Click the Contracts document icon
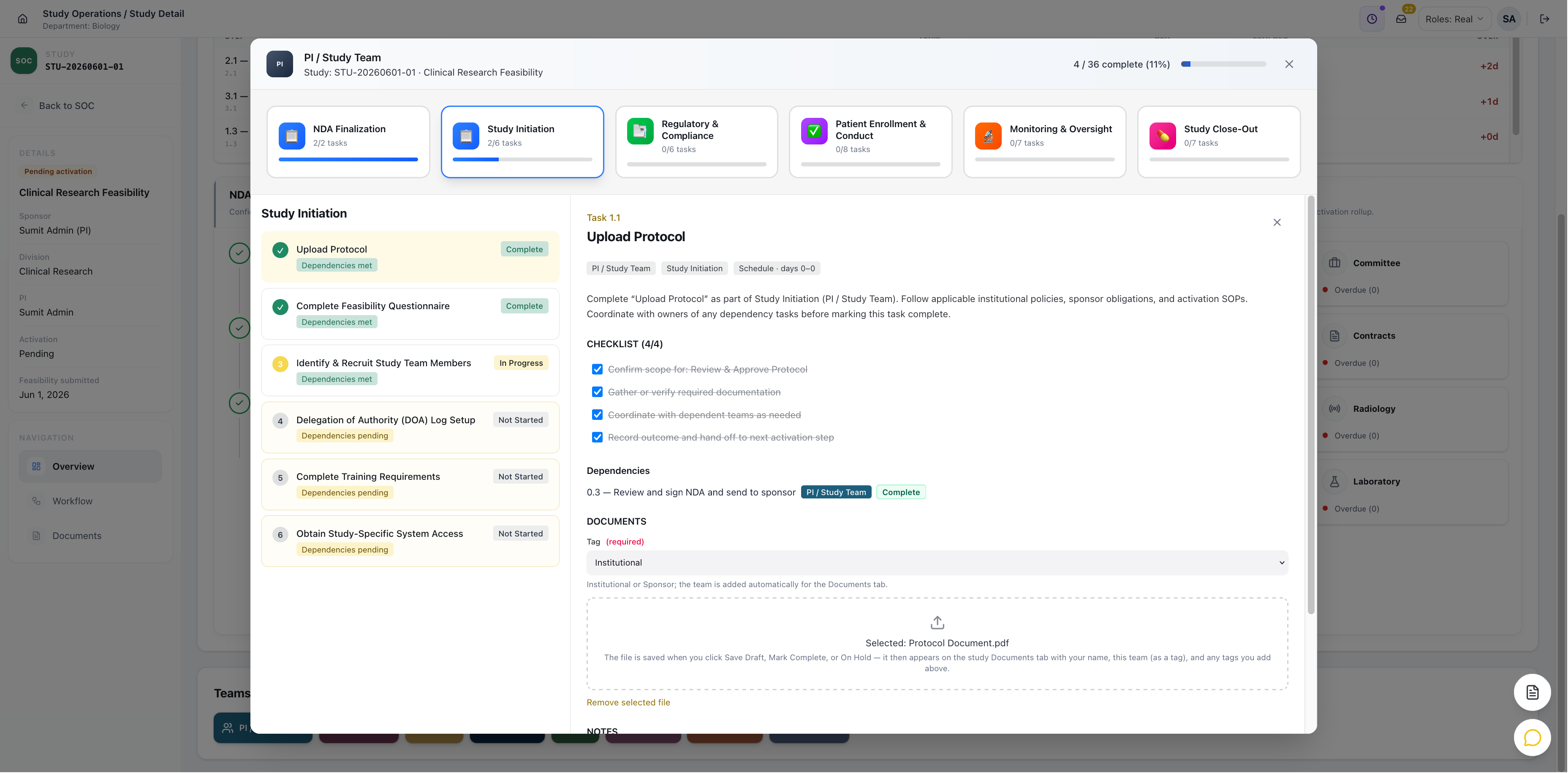Screen dimensions: 1568x773 pyautogui.click(x=1334, y=336)
